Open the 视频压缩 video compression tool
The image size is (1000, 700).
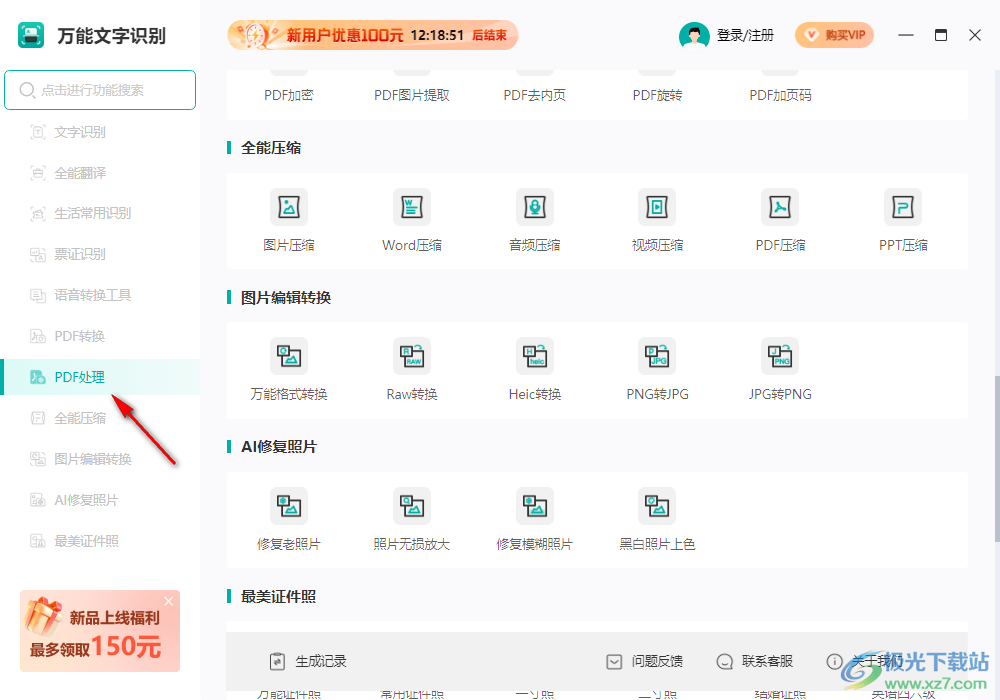pyautogui.click(x=658, y=220)
